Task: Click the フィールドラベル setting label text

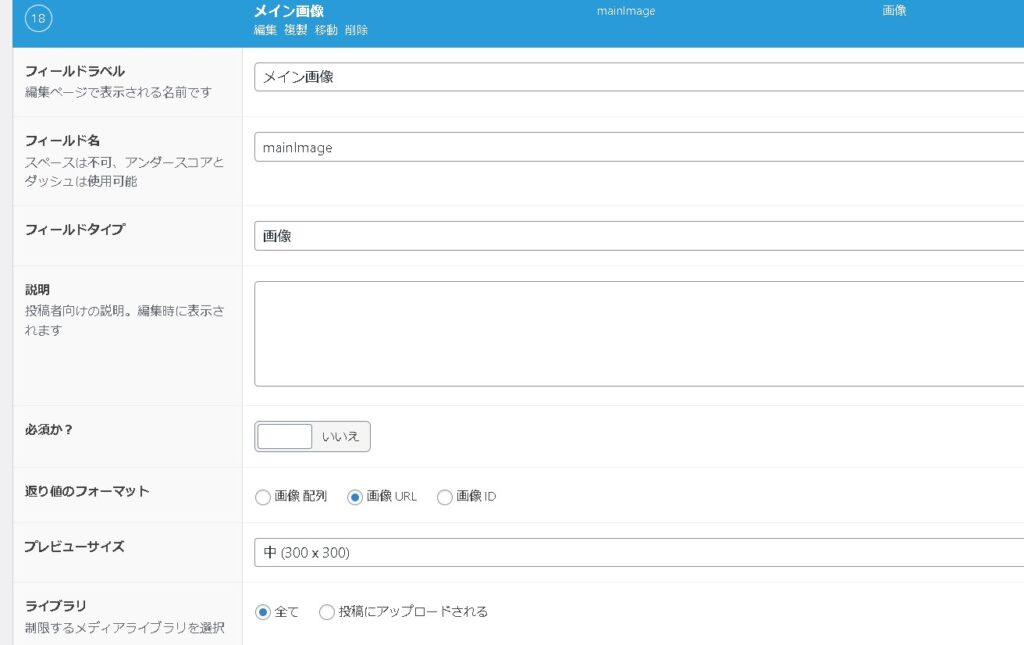Action: coord(75,71)
